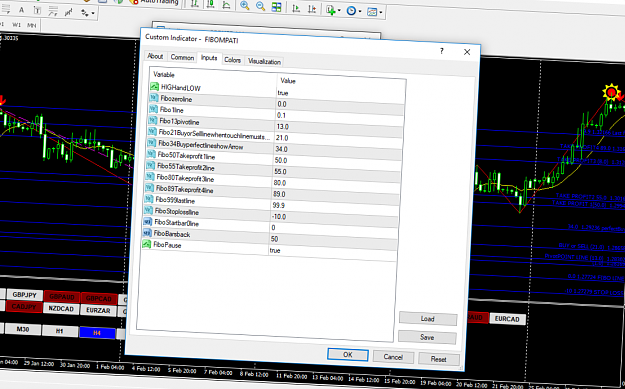Select the equidistant channel drawing tool
625x389 pixels.
pos(69,12)
